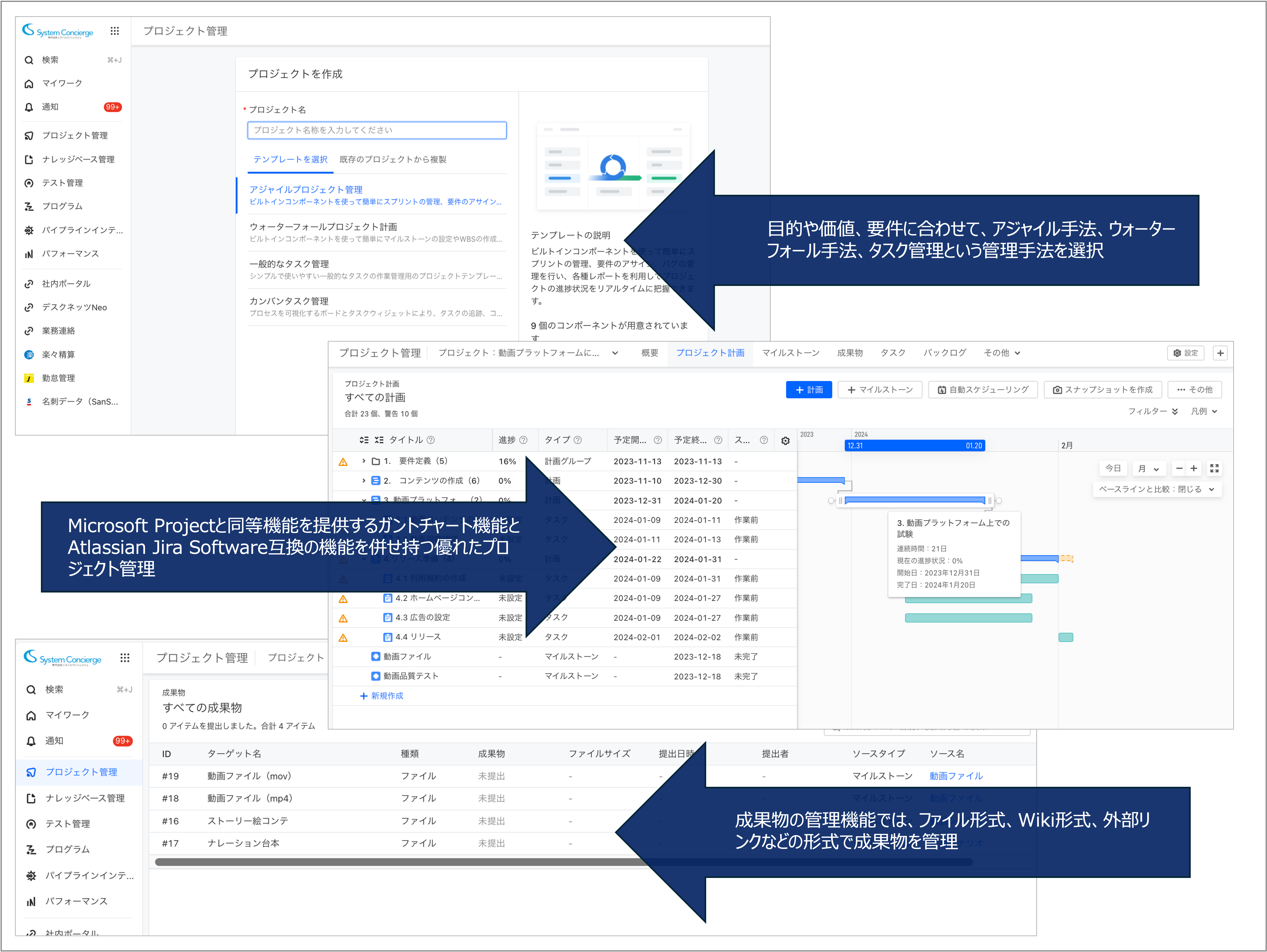Switch to 既存のプロジェクトから複製 tab
This screenshot has height=952, width=1267.
[393, 159]
